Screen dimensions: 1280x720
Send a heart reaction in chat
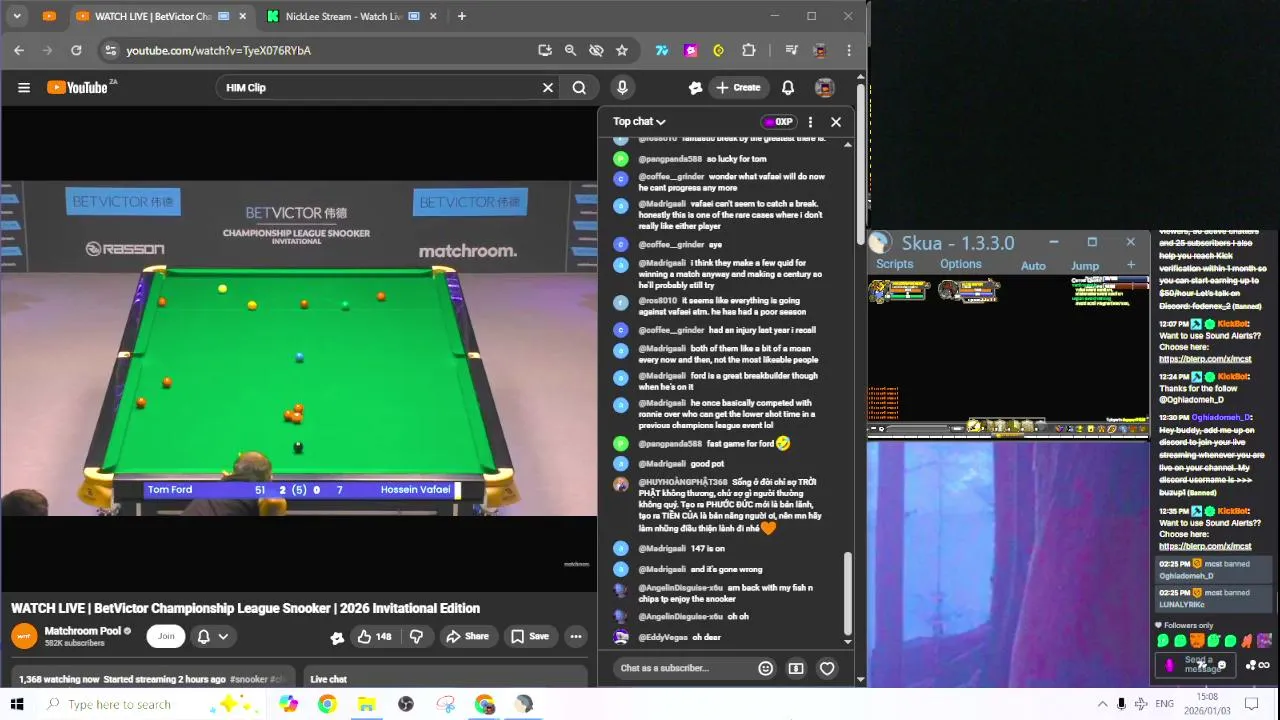[x=827, y=668]
